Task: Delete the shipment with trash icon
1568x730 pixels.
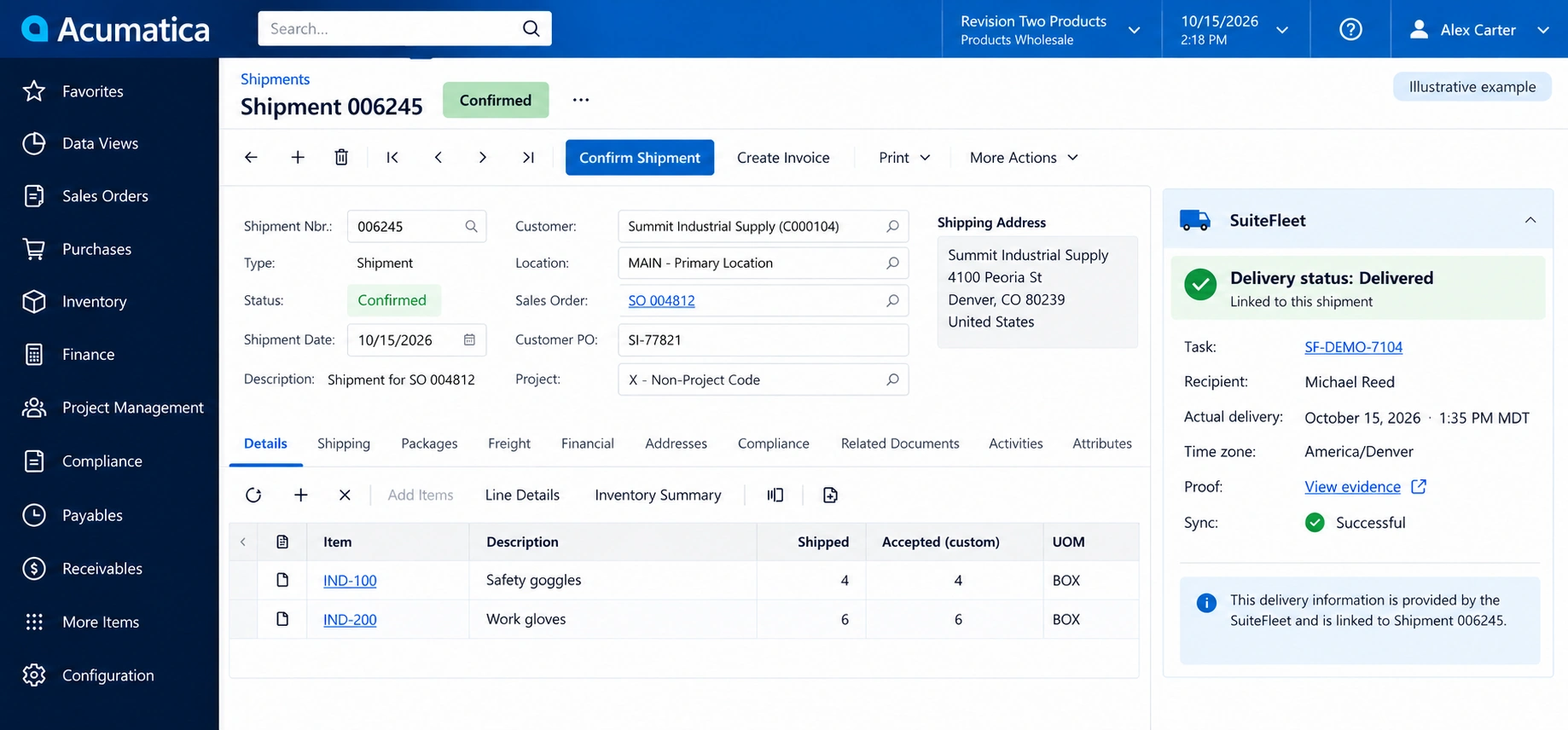Action: click(341, 157)
